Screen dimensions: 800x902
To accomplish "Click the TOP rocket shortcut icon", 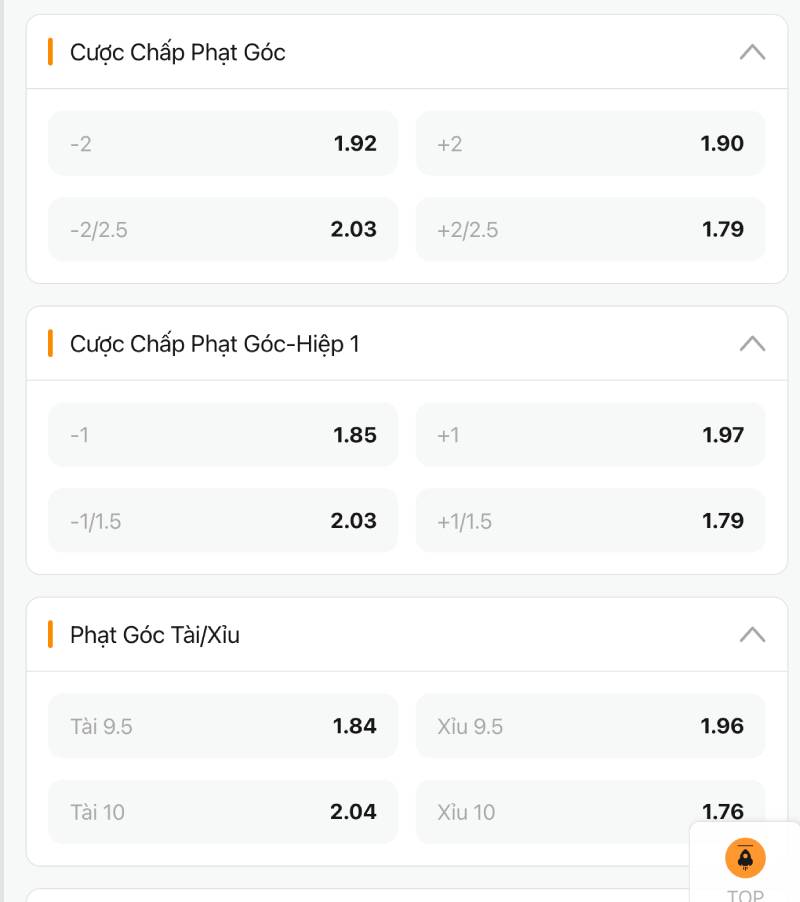I will (x=745, y=857).
